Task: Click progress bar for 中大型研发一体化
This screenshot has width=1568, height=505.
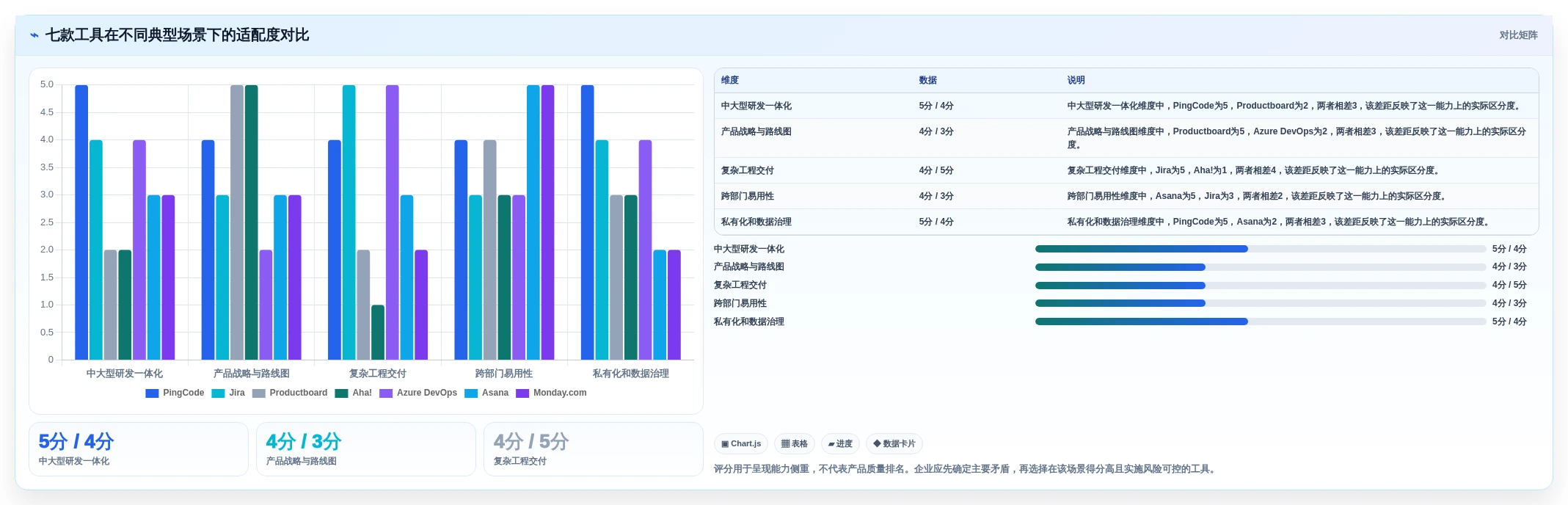Action: (1261, 249)
